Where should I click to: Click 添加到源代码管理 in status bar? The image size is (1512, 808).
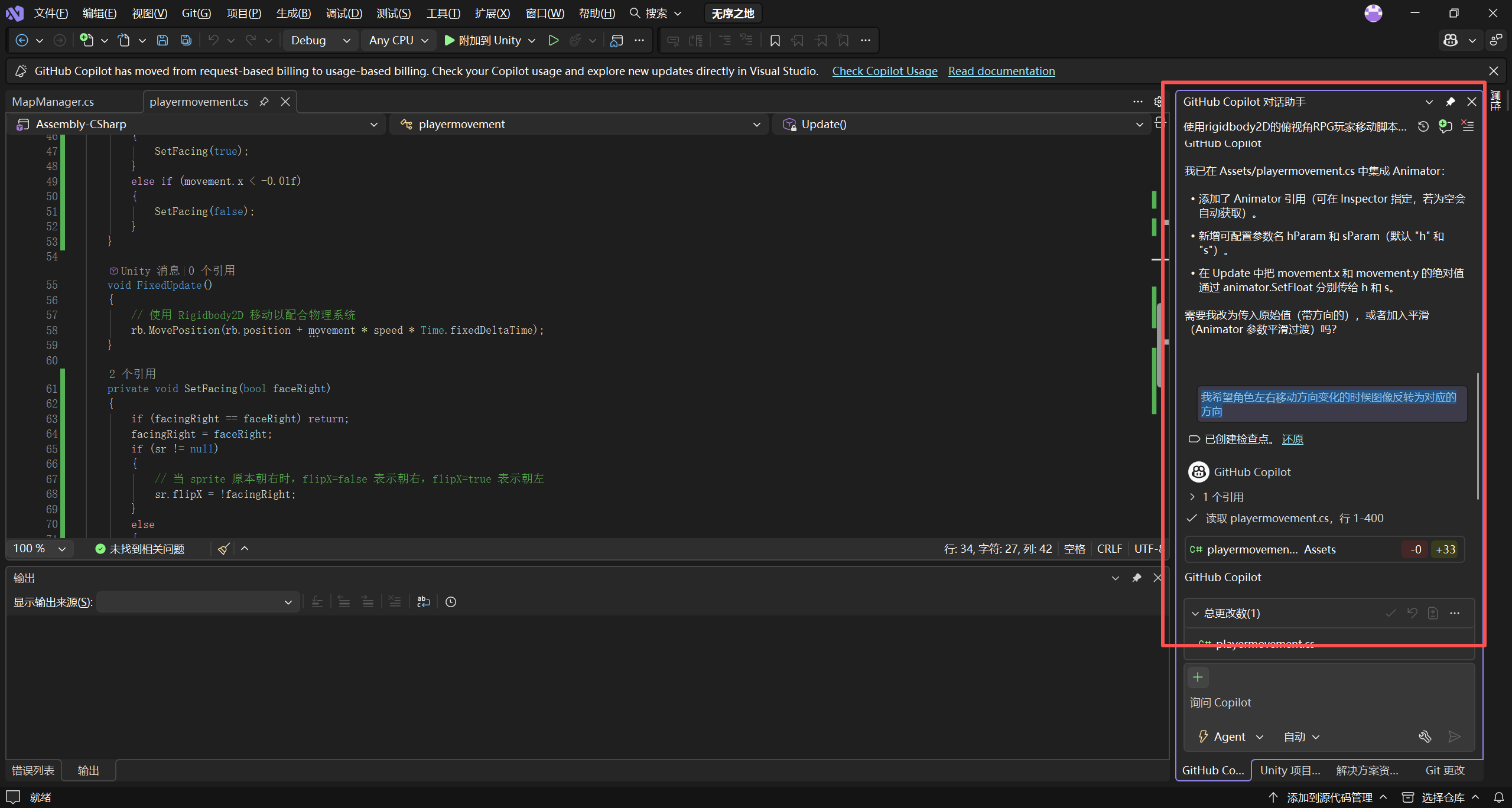click(1327, 797)
